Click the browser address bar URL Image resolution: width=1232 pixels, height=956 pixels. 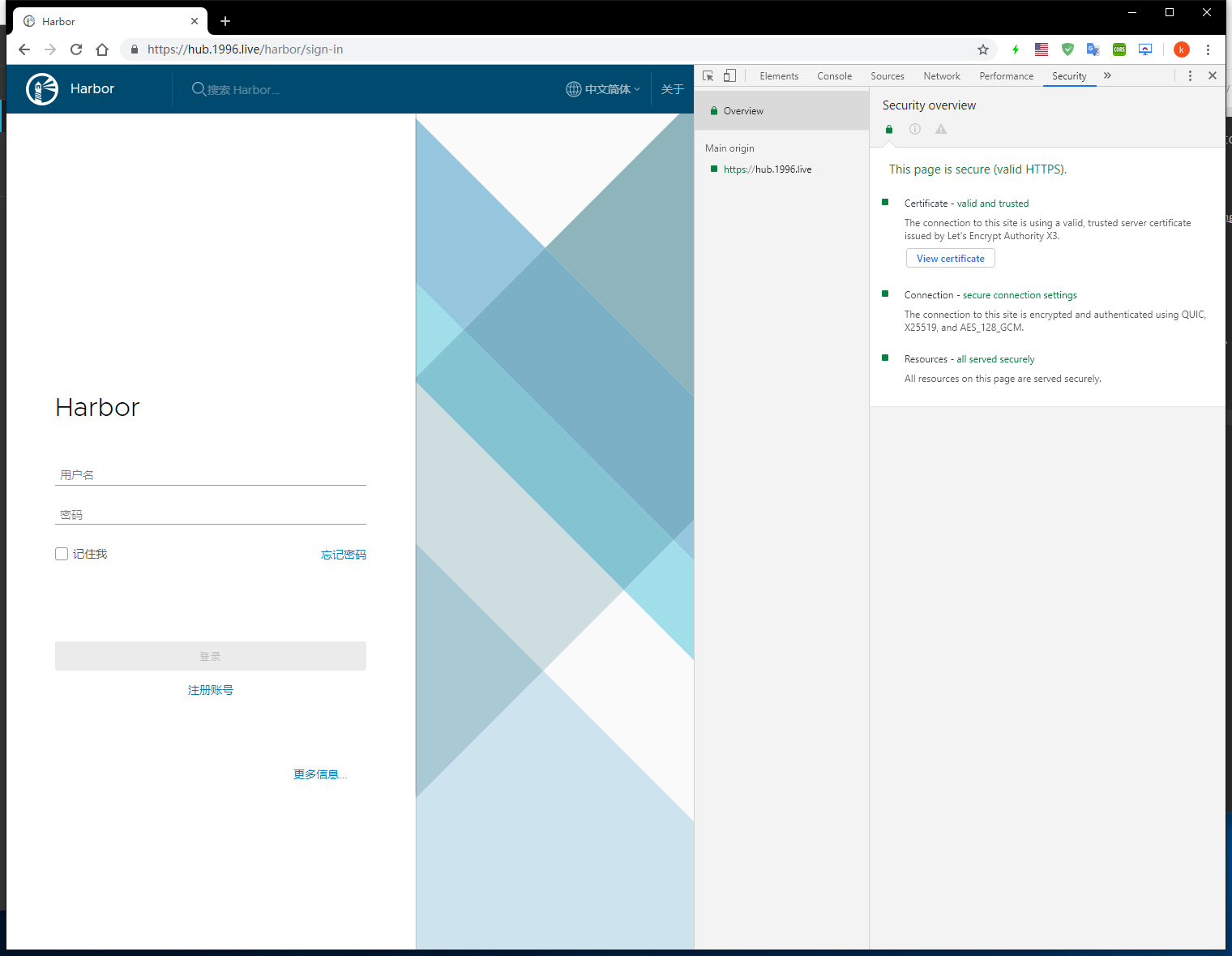(x=245, y=49)
